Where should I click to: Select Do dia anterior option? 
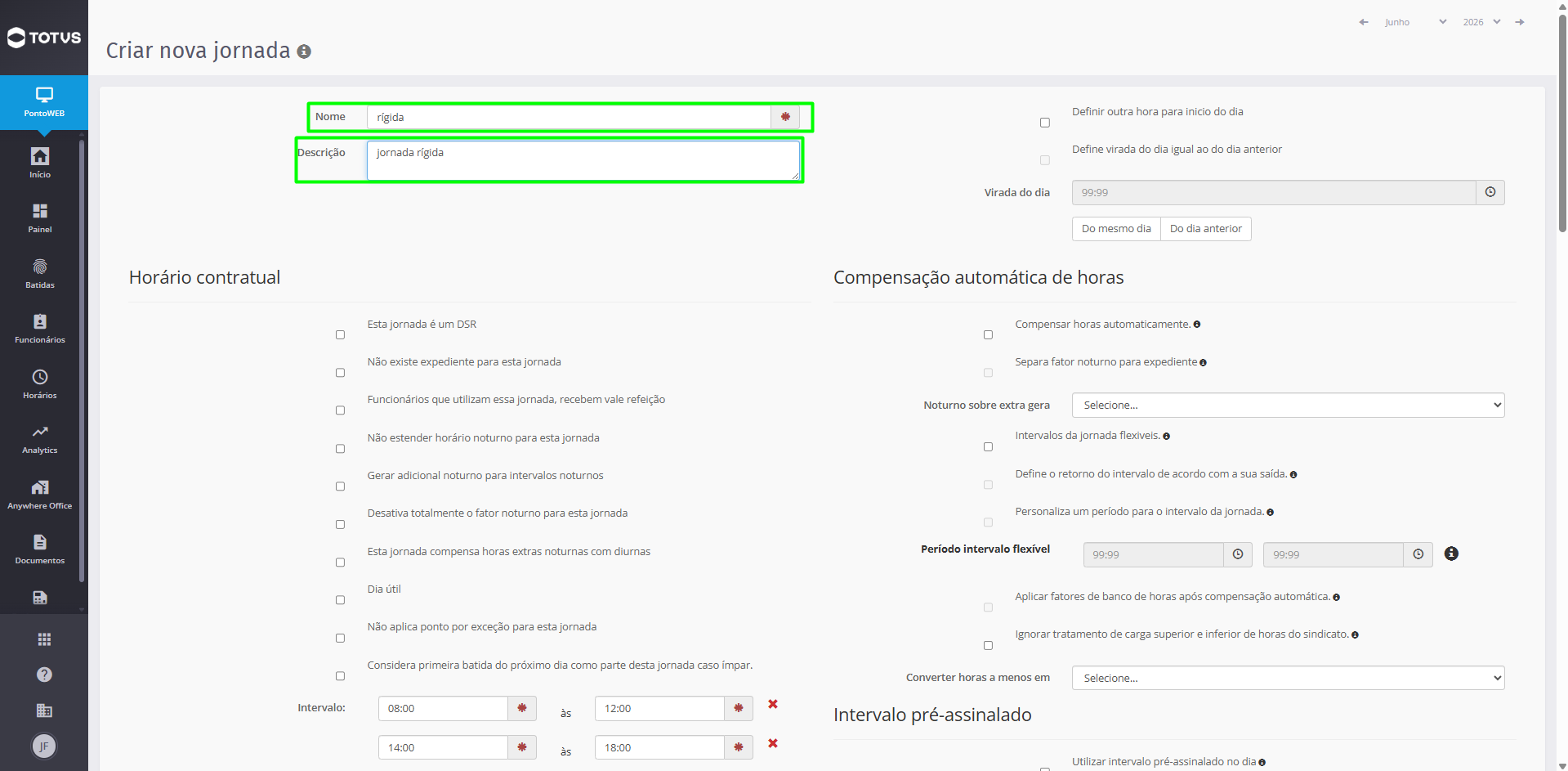(x=1205, y=229)
